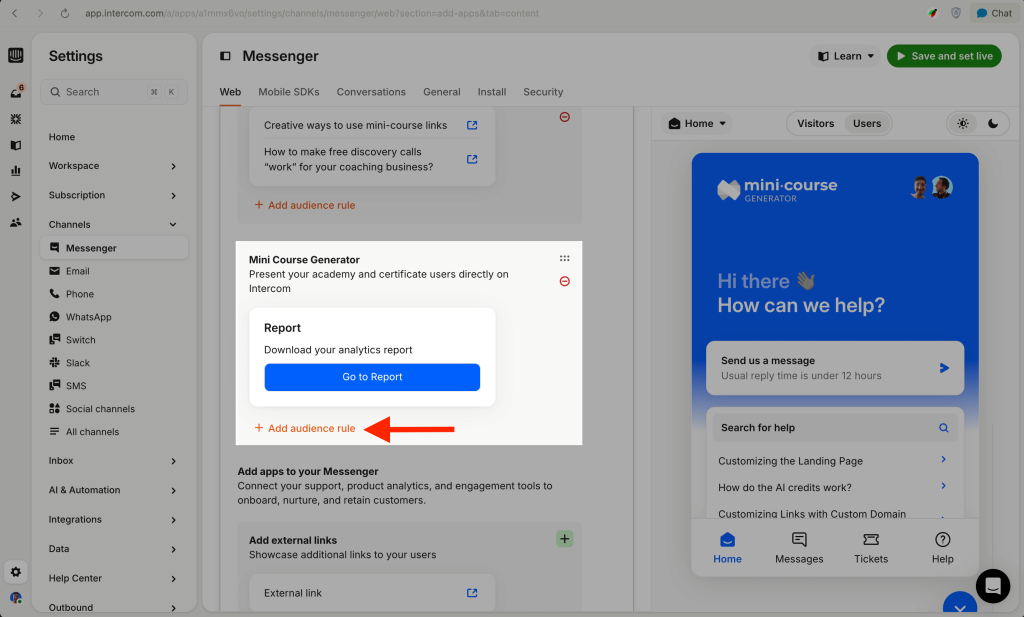Open Chat button in browser toolbar

(993, 13)
